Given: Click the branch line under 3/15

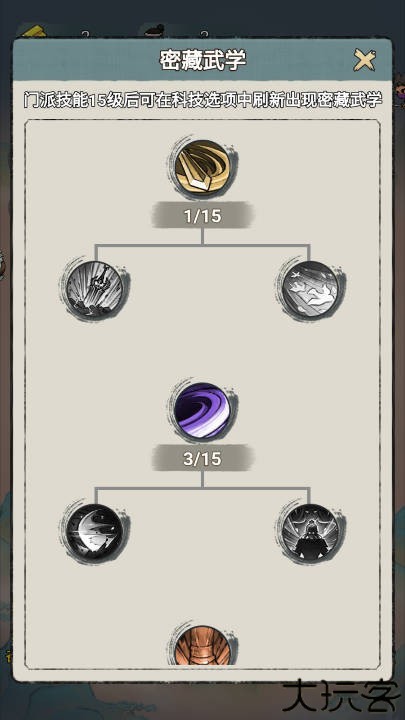Looking at the screenshot, I should (202, 488).
